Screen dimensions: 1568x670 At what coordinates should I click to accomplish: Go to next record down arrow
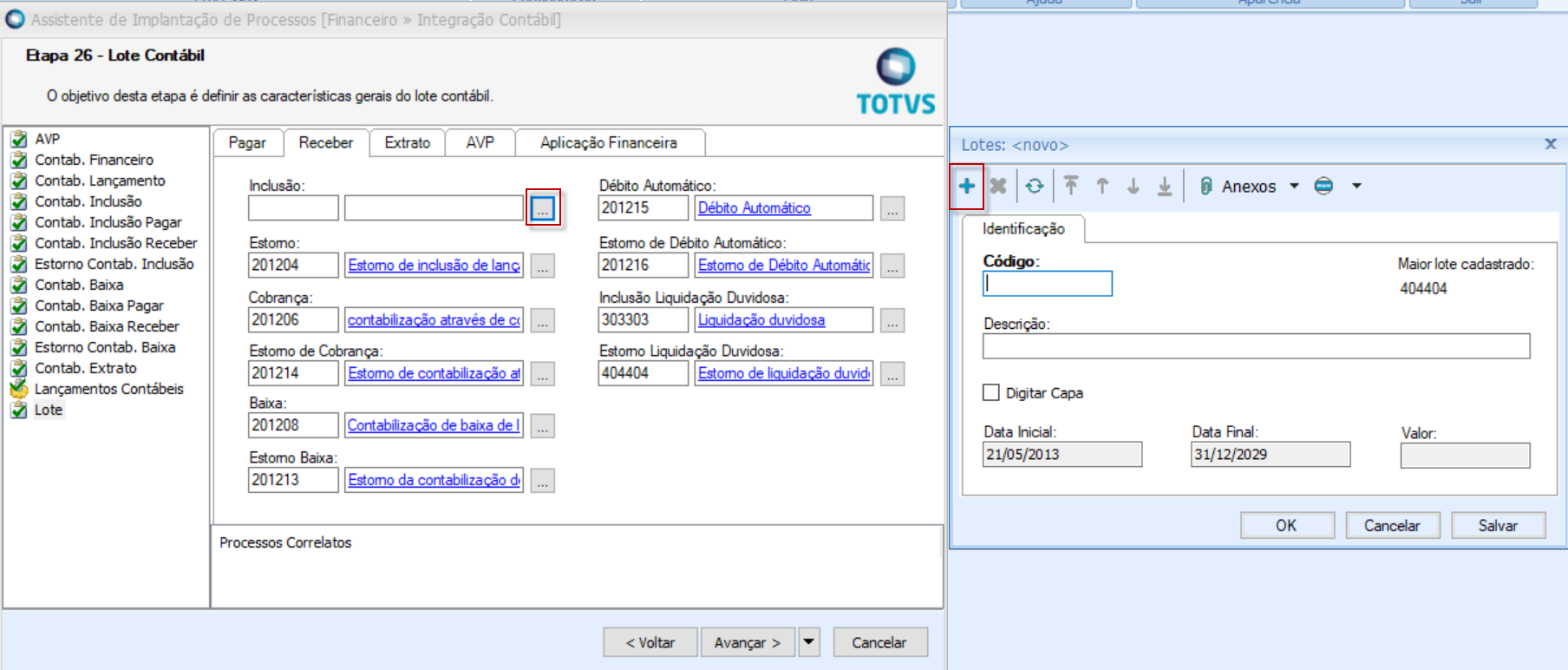[1134, 186]
